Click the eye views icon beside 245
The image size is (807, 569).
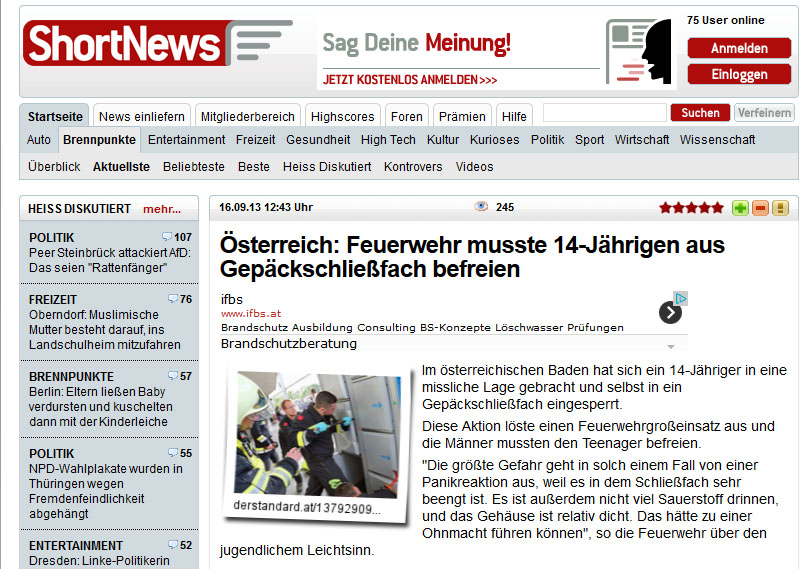pyautogui.click(x=481, y=206)
